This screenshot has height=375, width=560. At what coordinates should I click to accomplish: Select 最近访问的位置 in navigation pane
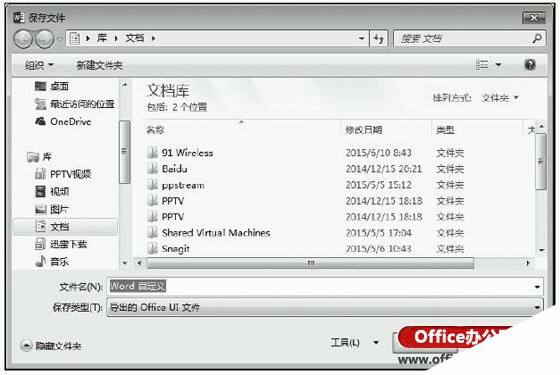tap(75, 104)
